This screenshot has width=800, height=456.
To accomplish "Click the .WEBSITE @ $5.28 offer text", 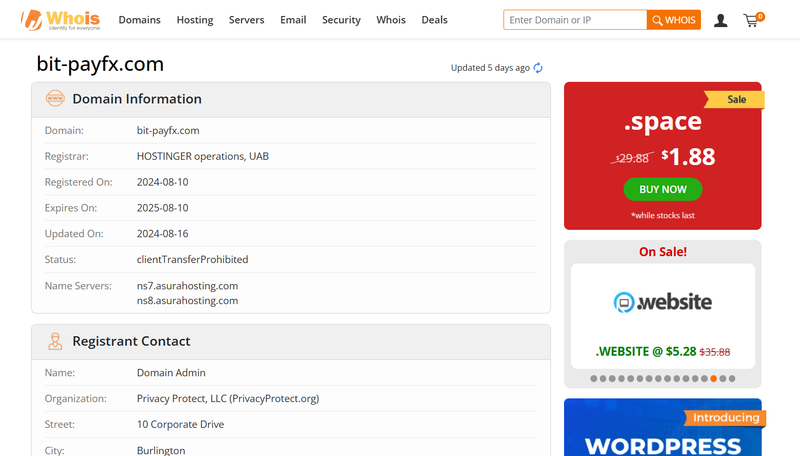I will click(663, 351).
